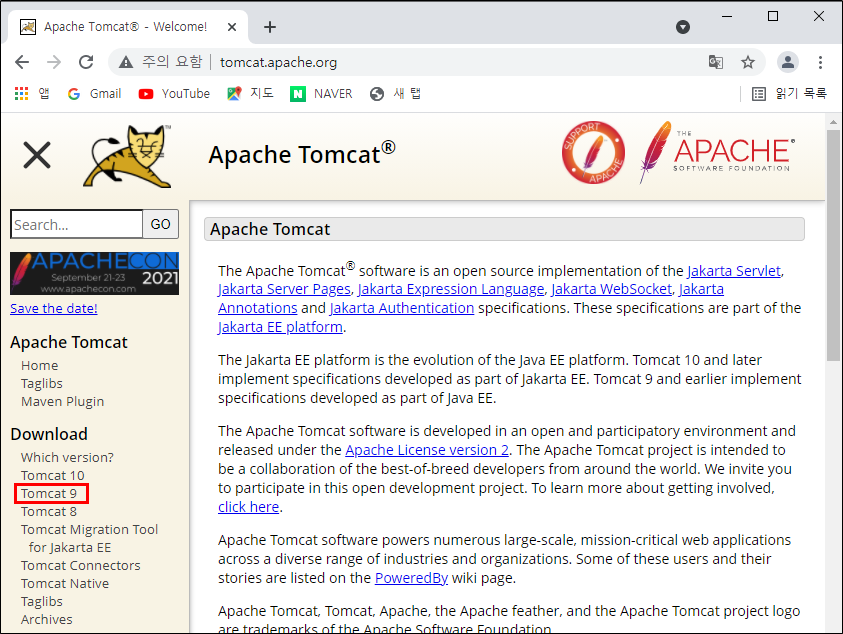843x634 pixels.
Task: Follow the click here link
Action: [248, 507]
